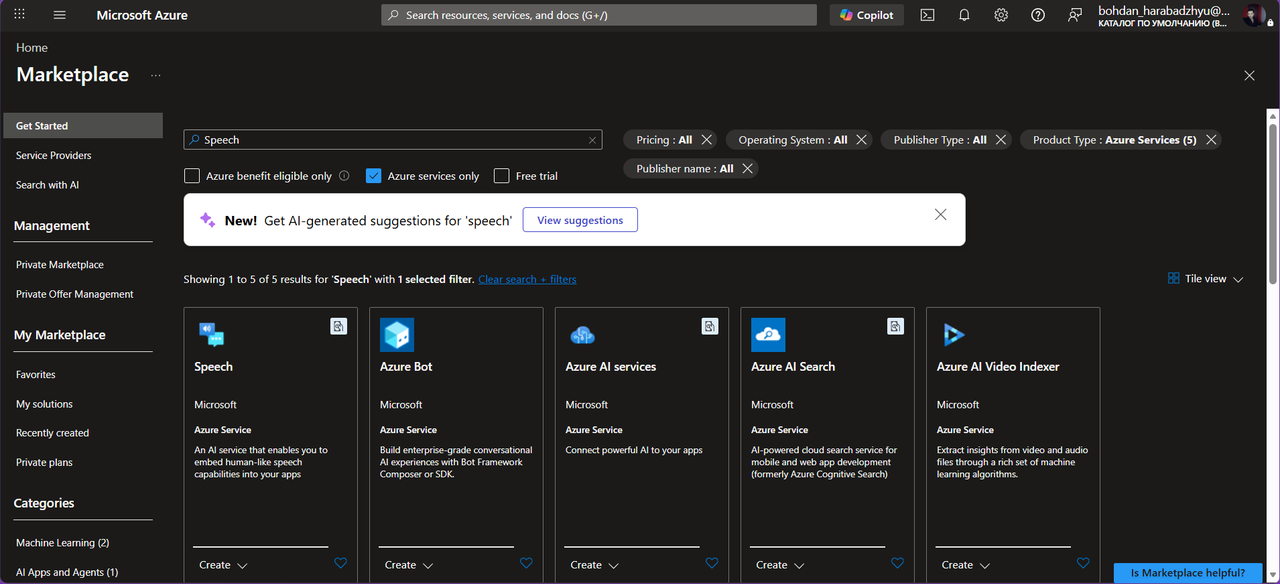Open the Azure portal hamburger menu
This screenshot has height=584, width=1280.
[x=59, y=15]
